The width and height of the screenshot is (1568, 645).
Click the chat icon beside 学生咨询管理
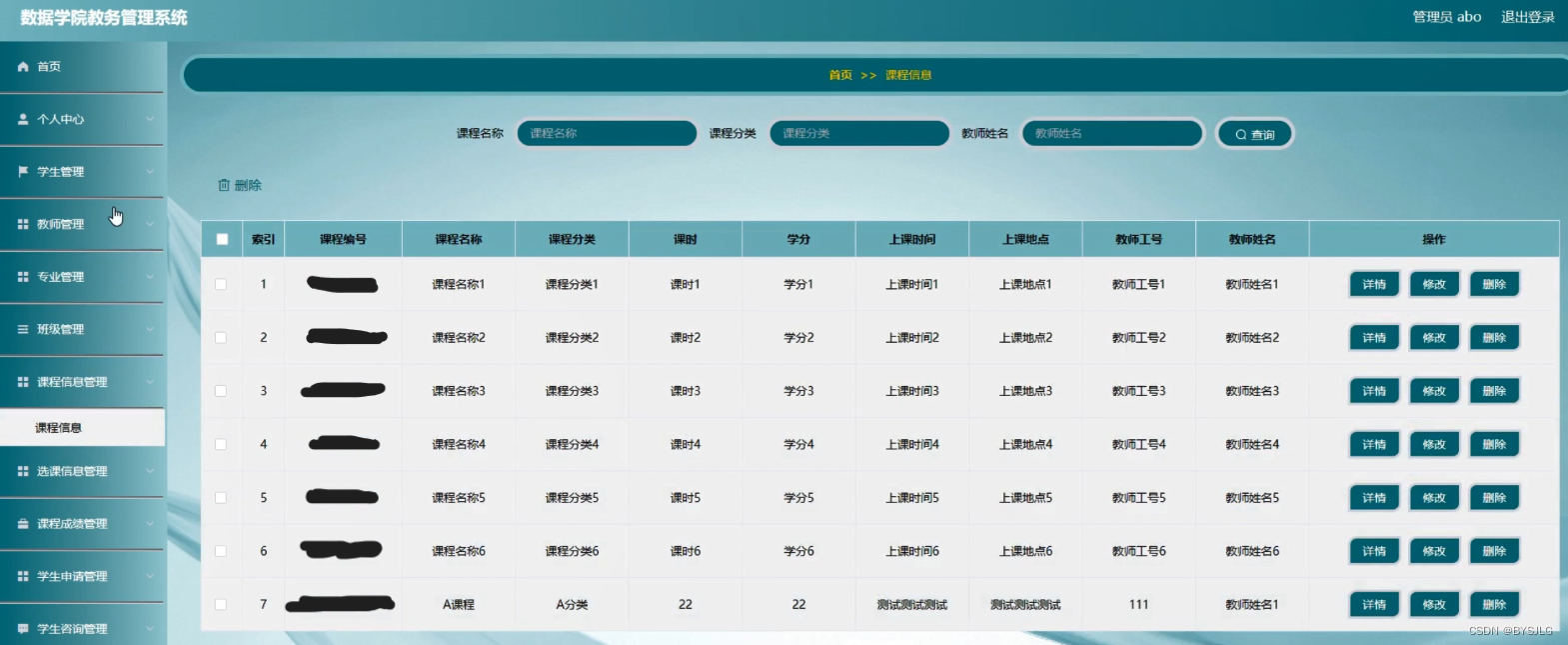[23, 629]
